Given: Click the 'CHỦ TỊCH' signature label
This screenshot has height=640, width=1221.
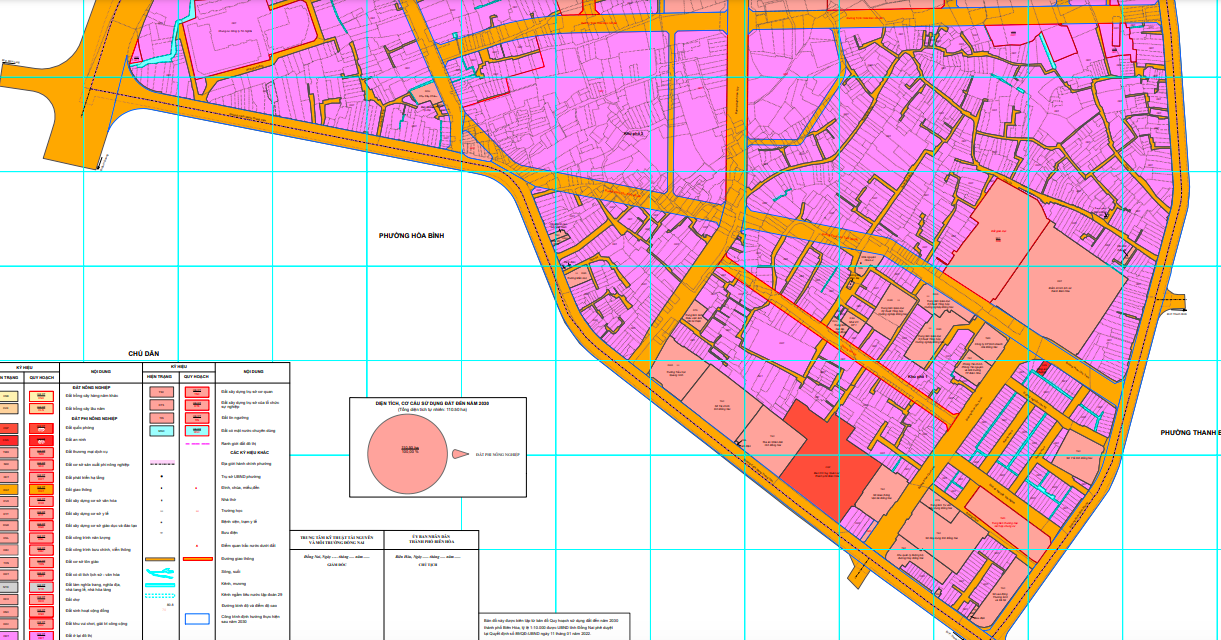Looking at the screenshot, I should [x=429, y=564].
